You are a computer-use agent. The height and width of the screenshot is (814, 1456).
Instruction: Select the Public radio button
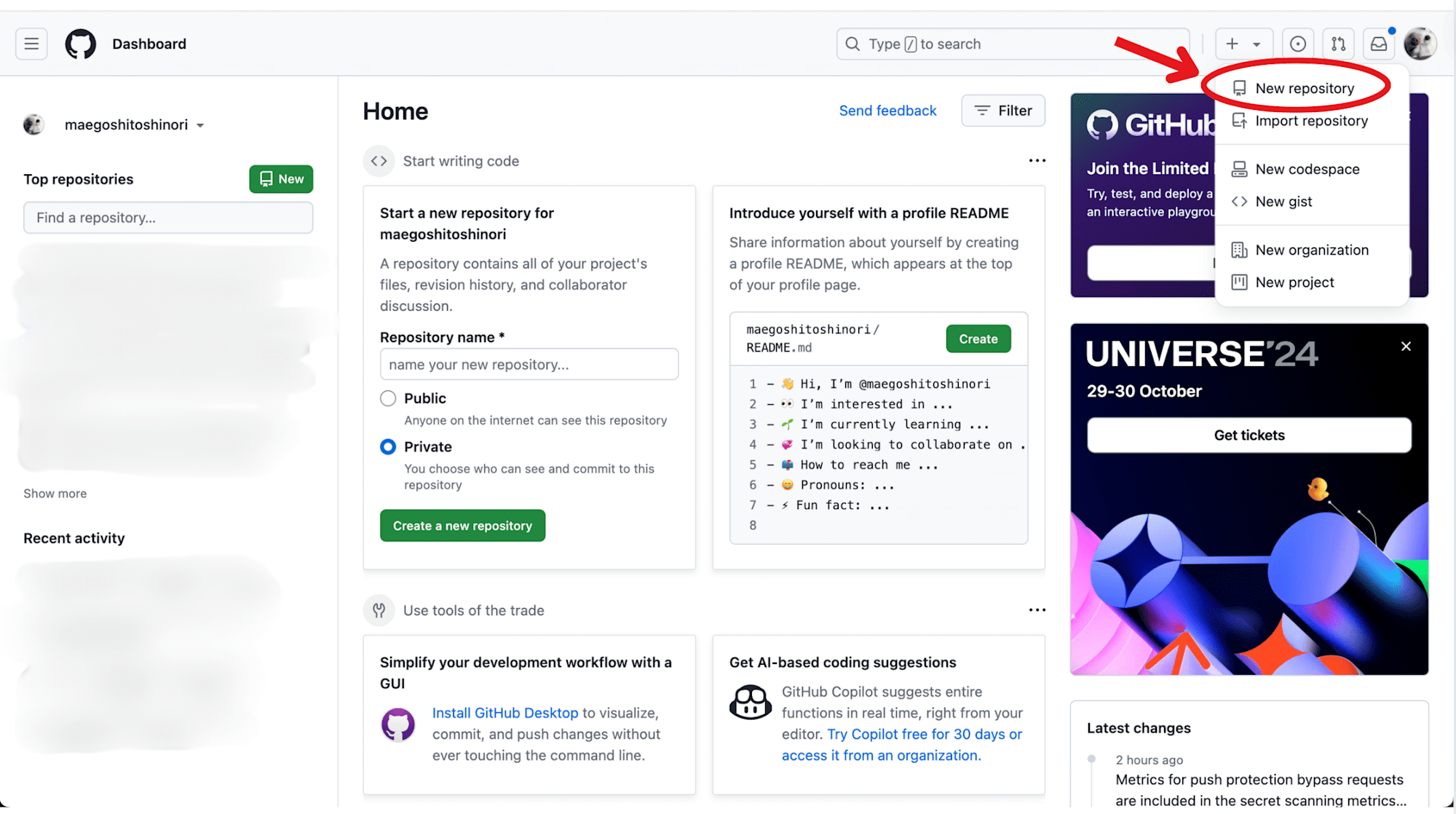388,398
